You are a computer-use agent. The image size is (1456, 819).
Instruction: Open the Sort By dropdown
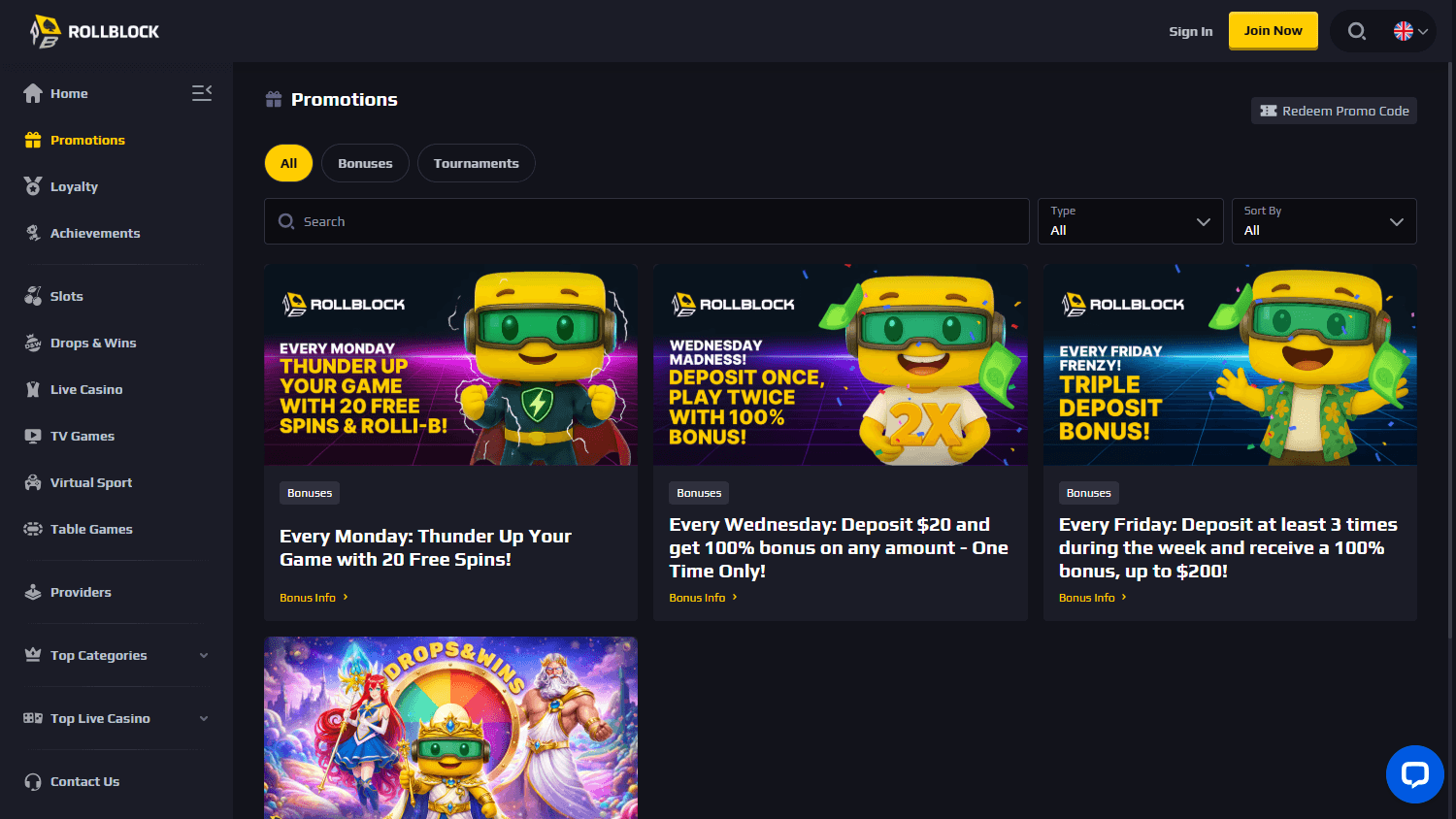1324,221
